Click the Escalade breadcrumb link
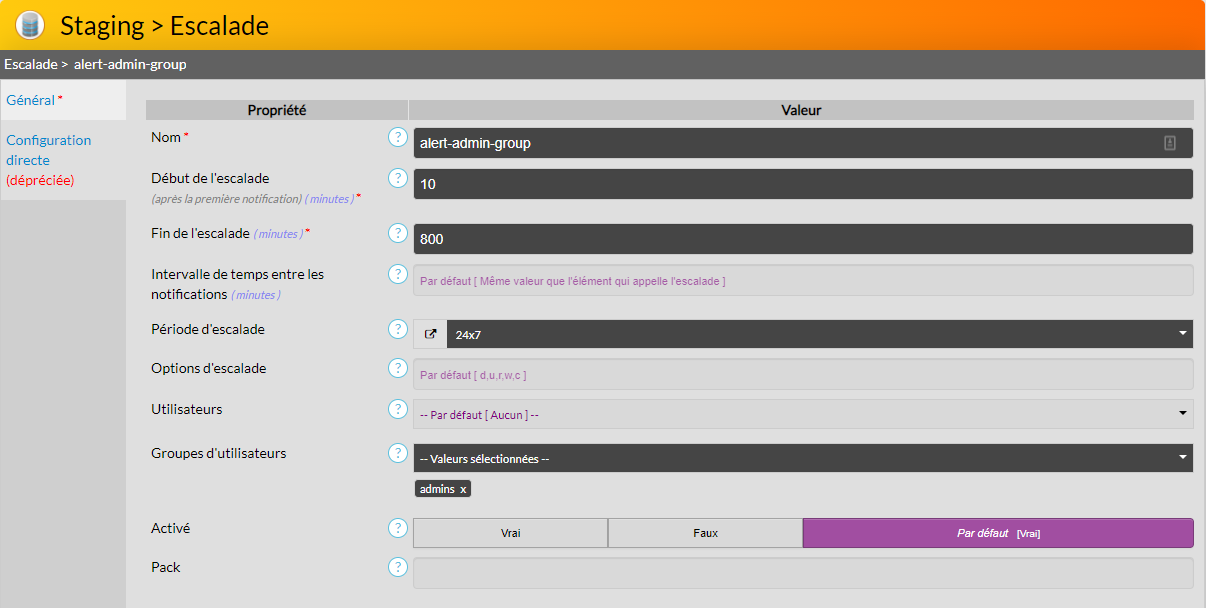 [29, 64]
